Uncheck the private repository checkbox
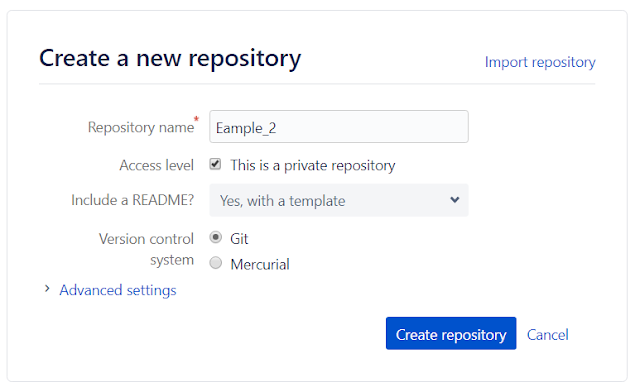 click(215, 164)
